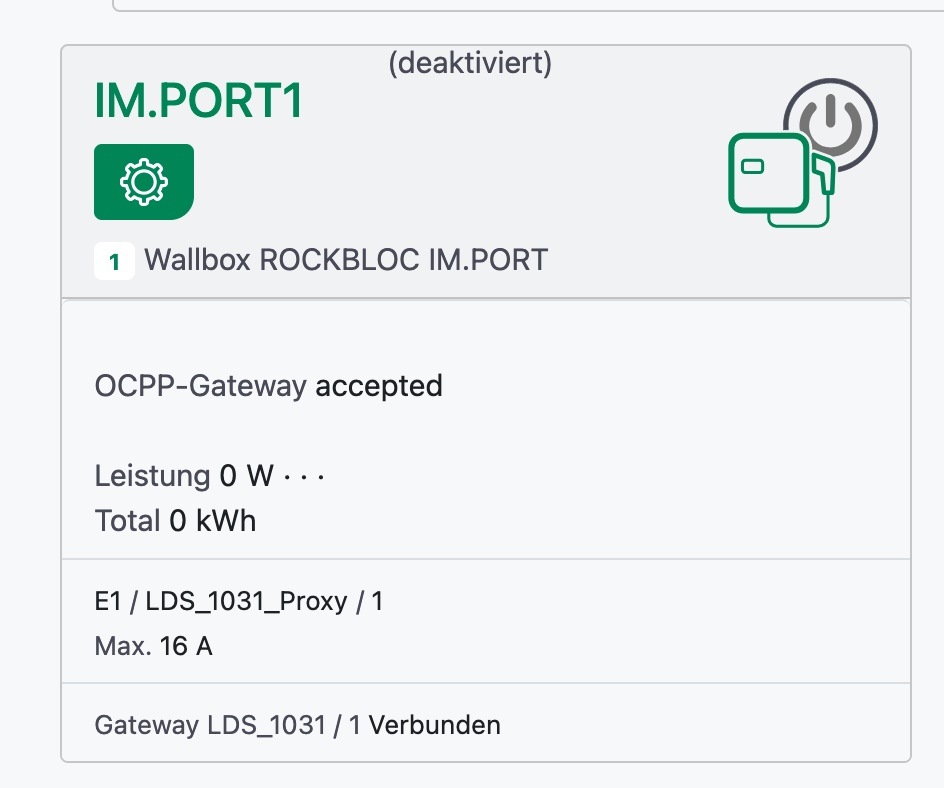Click the Wallbox ROCKBLOC IM.PORT name
944x788 pixels.
pyautogui.click(x=346, y=261)
